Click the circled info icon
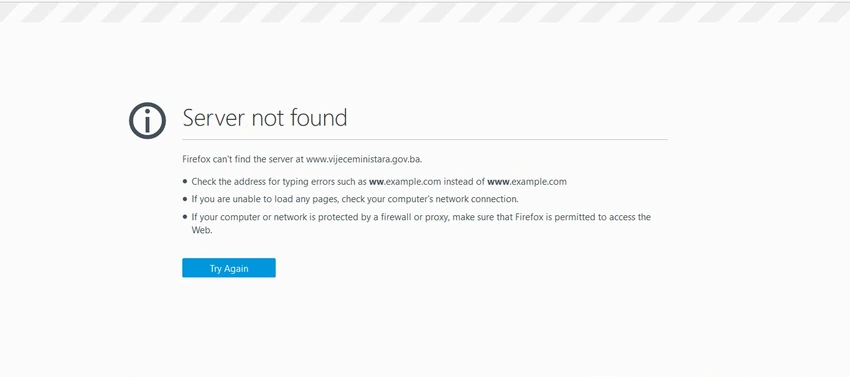 [147, 120]
